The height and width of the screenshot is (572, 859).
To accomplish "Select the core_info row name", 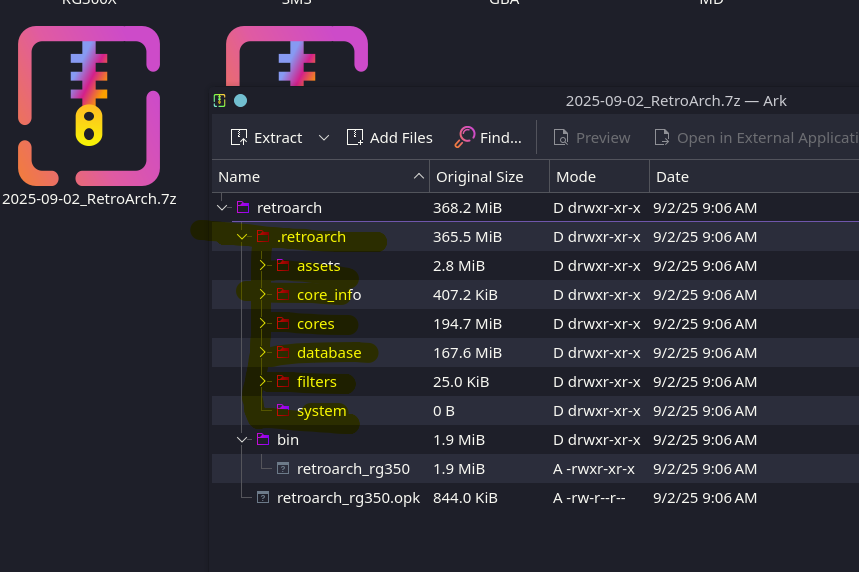I will point(329,295).
